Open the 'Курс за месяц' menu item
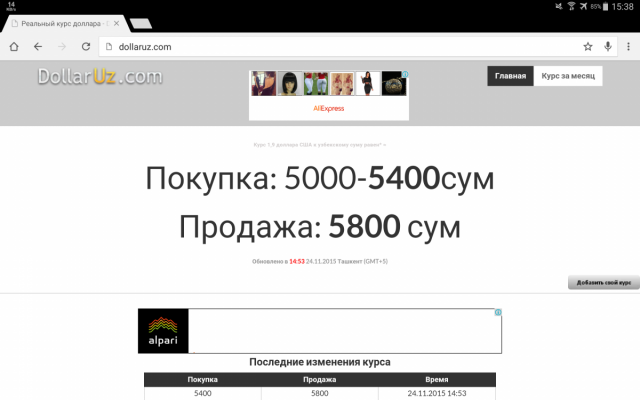 tap(568, 76)
